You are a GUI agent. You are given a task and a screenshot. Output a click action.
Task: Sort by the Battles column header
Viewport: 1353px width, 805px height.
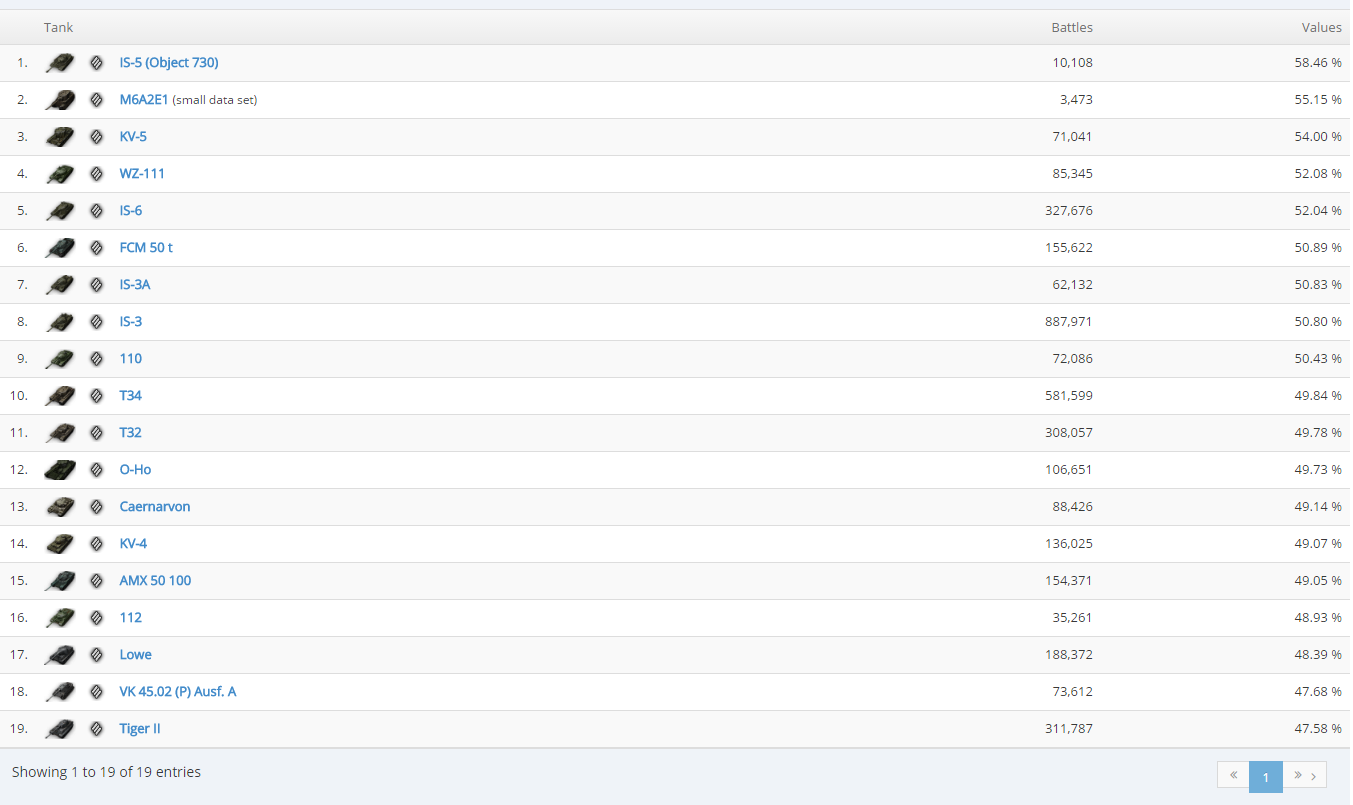click(1071, 27)
